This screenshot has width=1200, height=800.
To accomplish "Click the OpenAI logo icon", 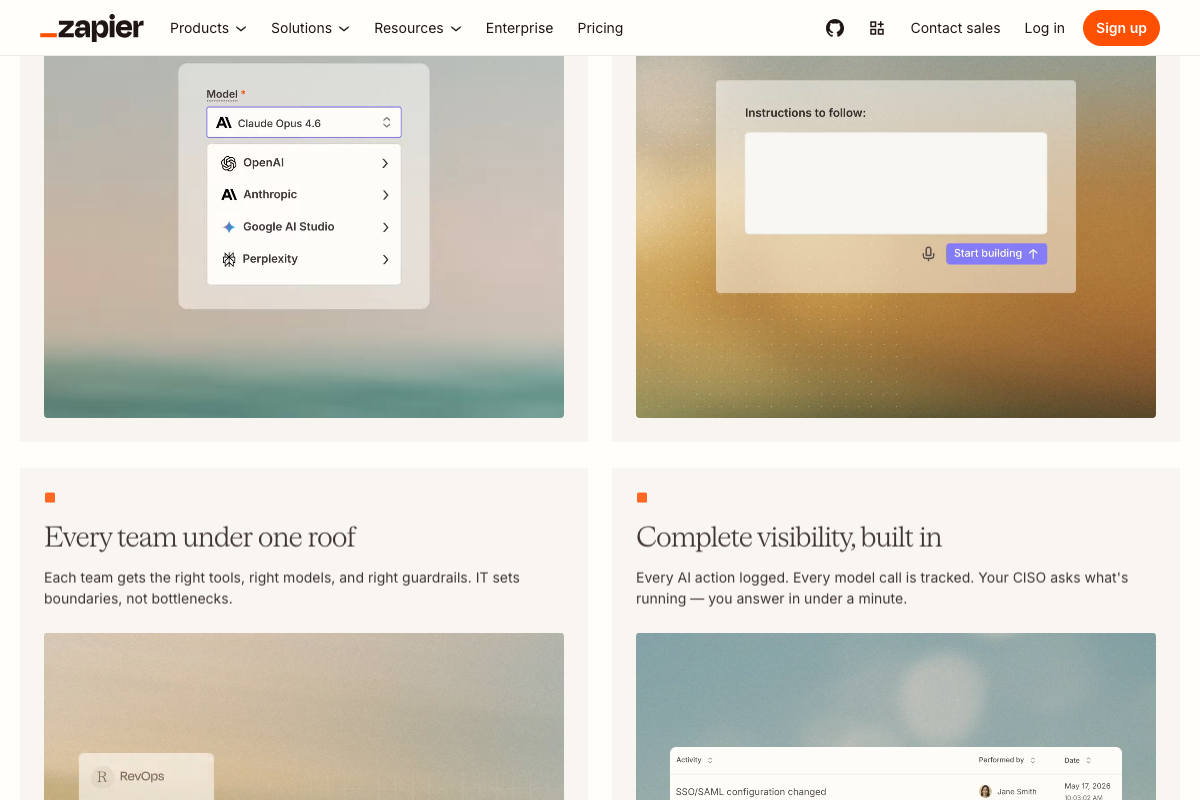I will click(x=229, y=163).
